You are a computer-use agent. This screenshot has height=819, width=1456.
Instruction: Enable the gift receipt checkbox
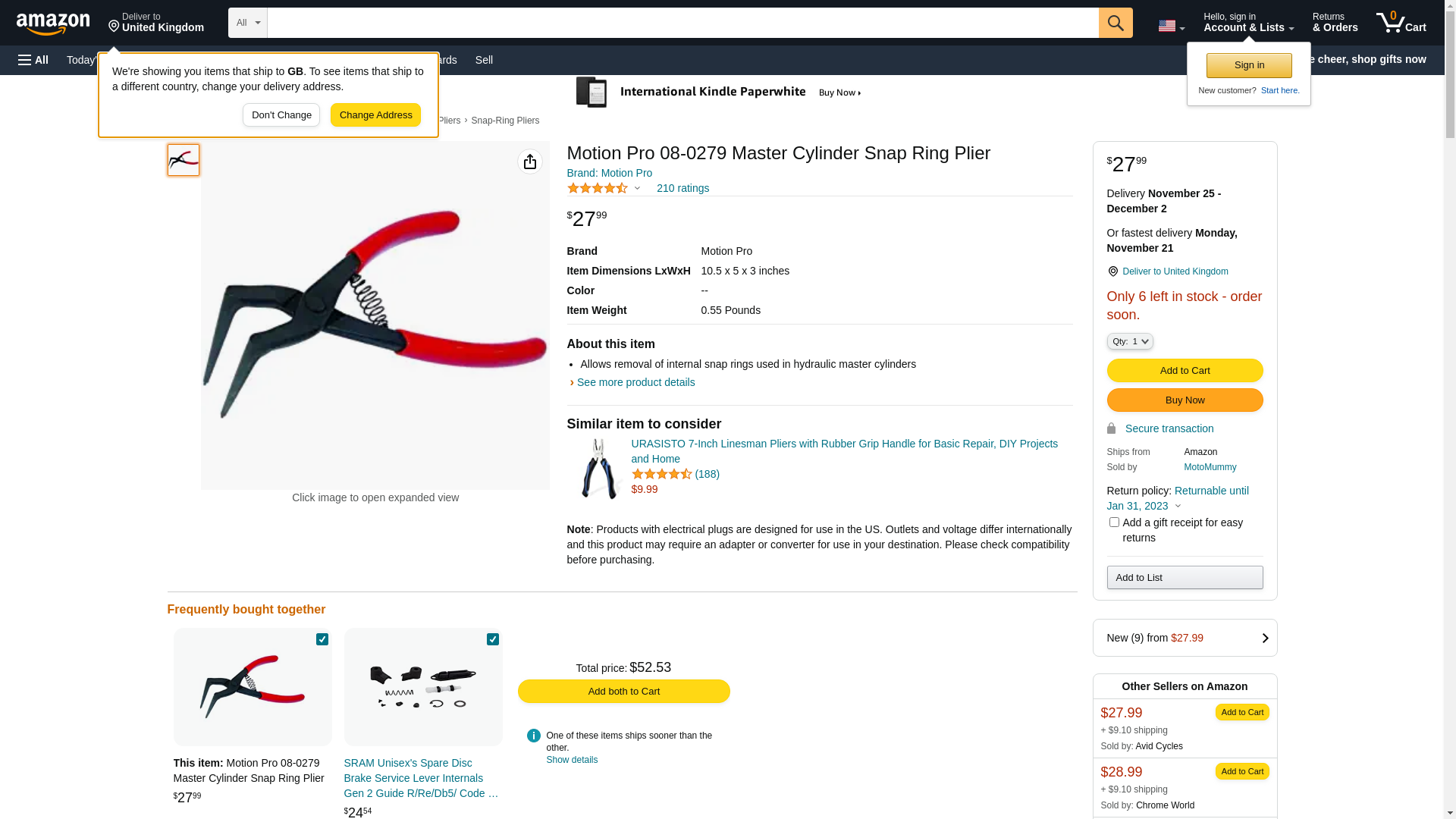(x=1114, y=522)
